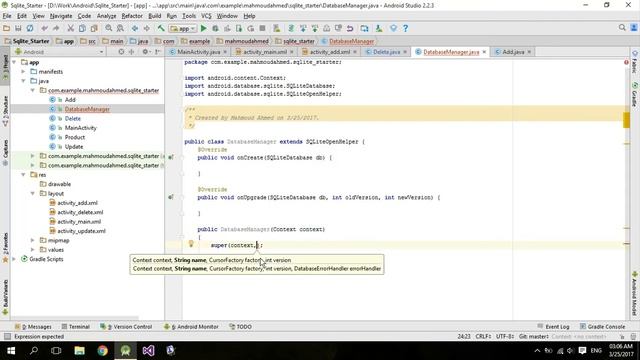Collapse the java folder
This screenshot has width=640, height=360.
coord(23,81)
